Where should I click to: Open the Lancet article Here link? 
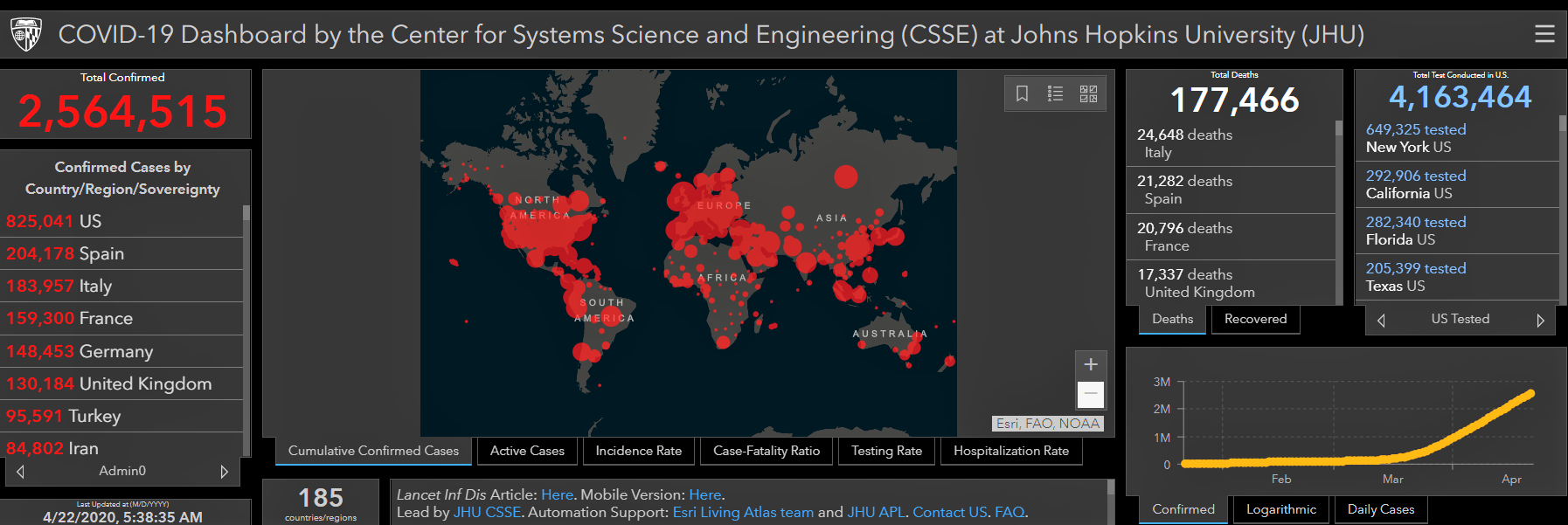[557, 494]
